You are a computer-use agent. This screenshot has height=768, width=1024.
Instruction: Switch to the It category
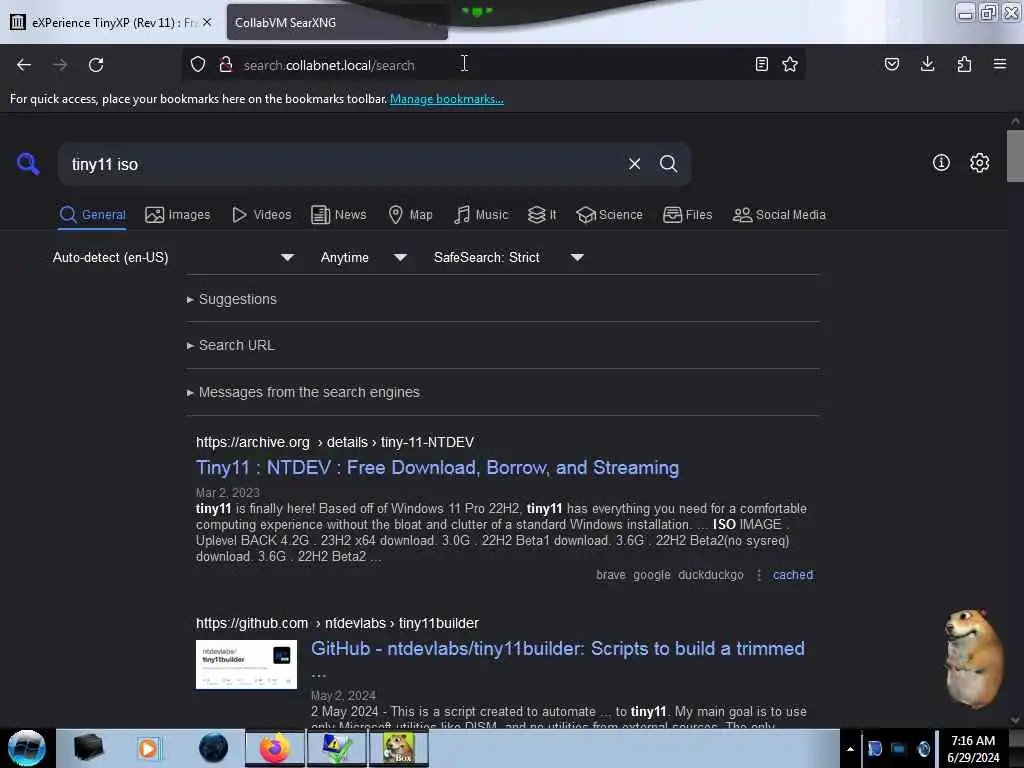pos(542,215)
